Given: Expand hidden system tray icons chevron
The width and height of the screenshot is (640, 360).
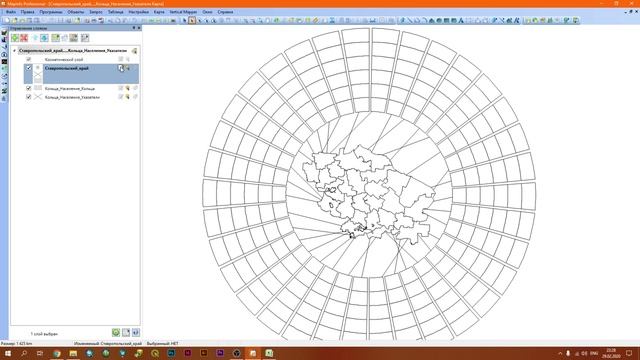Looking at the screenshot, I should coord(560,353).
